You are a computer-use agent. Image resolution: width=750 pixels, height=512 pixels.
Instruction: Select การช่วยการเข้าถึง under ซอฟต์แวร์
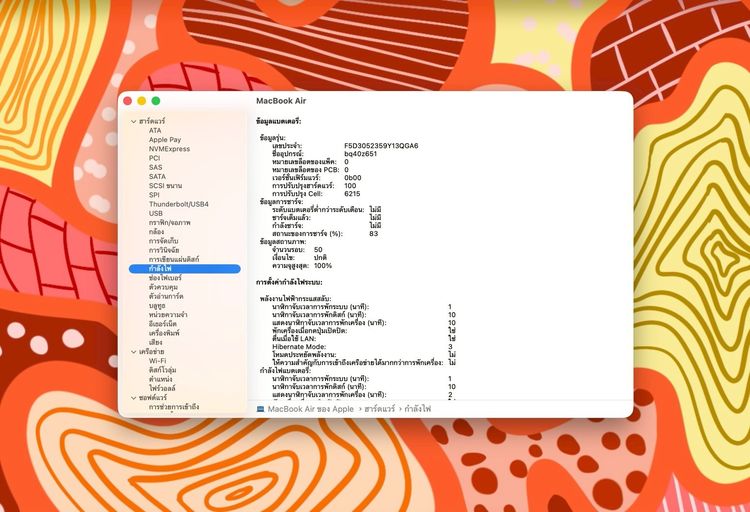coord(174,407)
